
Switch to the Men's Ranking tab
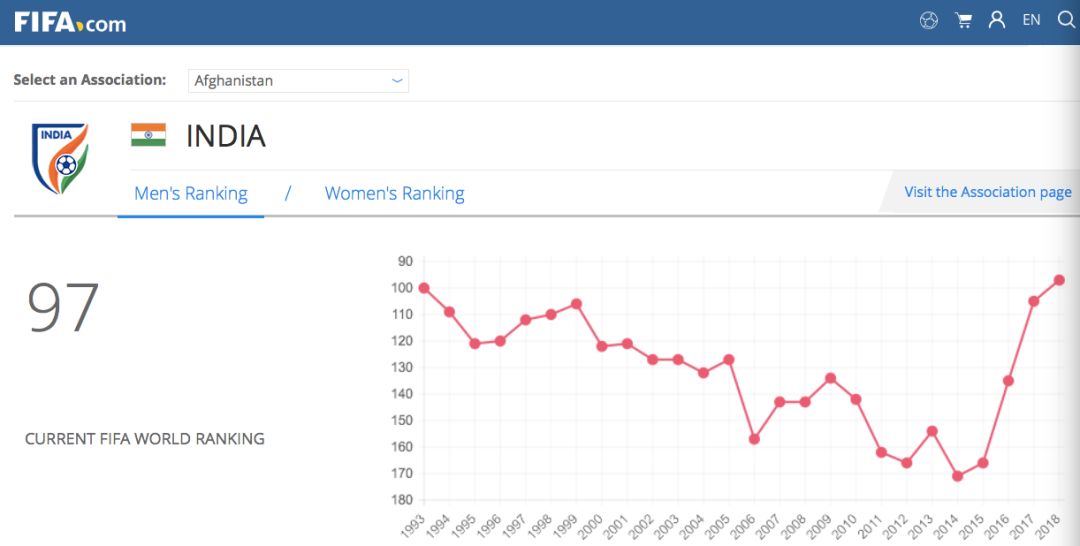click(x=191, y=194)
